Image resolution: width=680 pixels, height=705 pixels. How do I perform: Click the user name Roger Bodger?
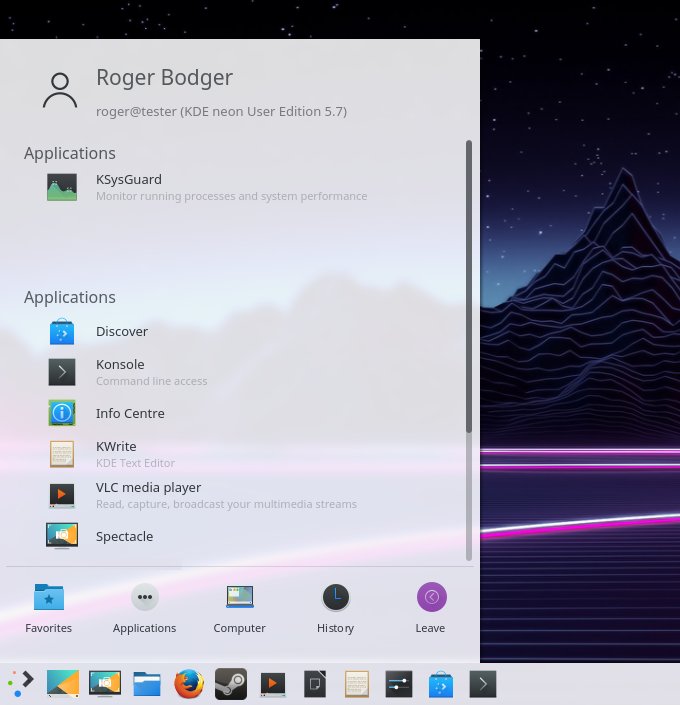[165, 77]
